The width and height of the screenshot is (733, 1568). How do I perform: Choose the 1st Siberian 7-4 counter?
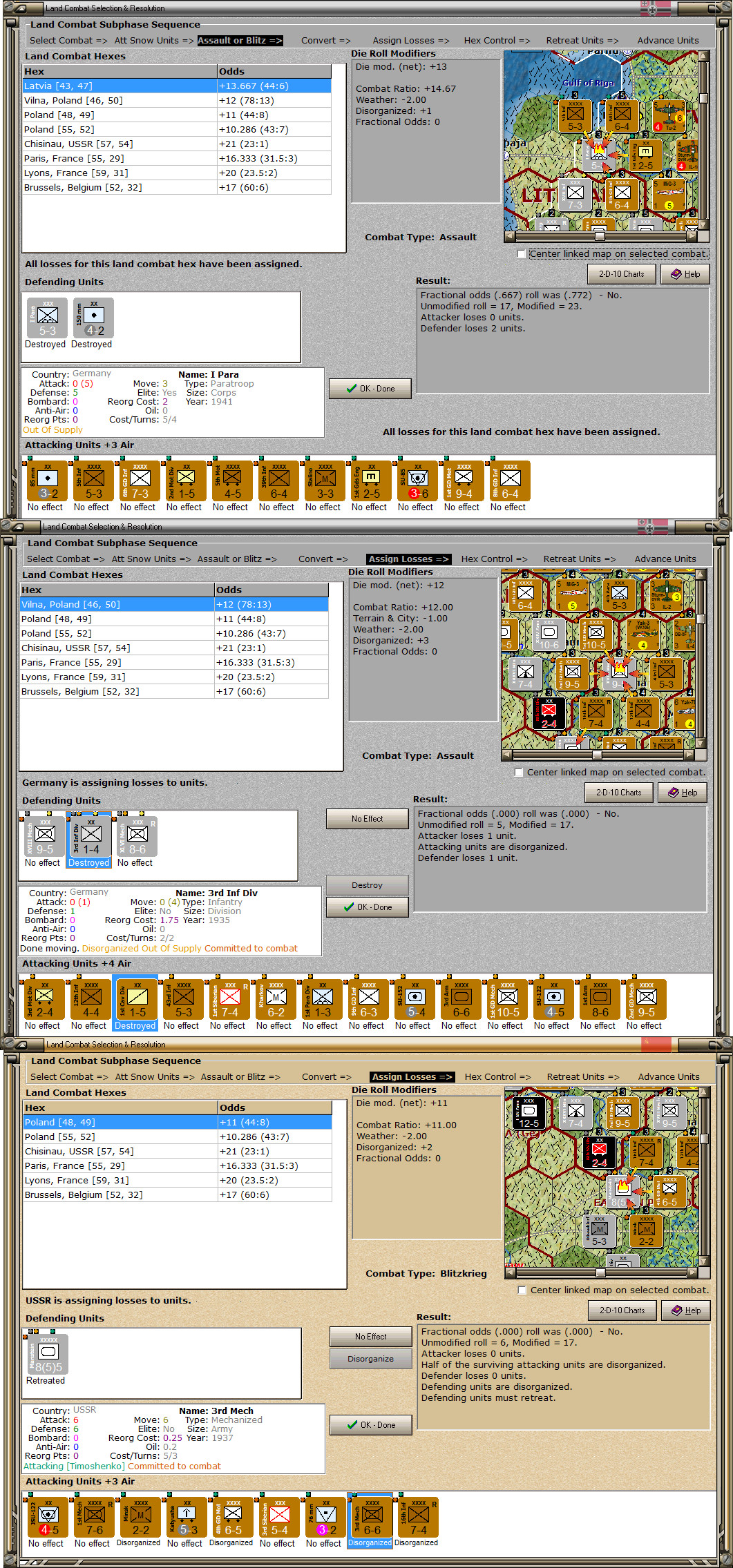229,1000
